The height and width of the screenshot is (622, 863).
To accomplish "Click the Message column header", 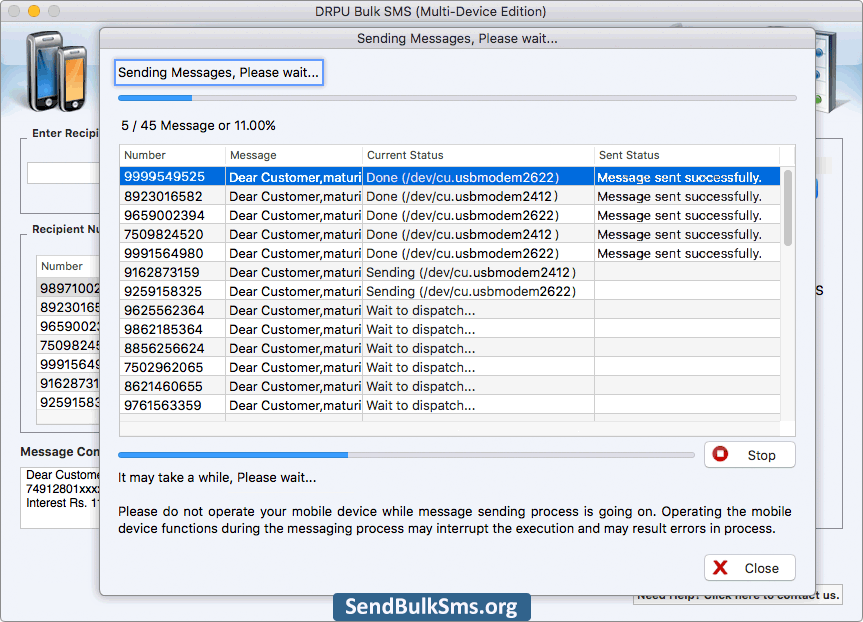I will (x=294, y=155).
